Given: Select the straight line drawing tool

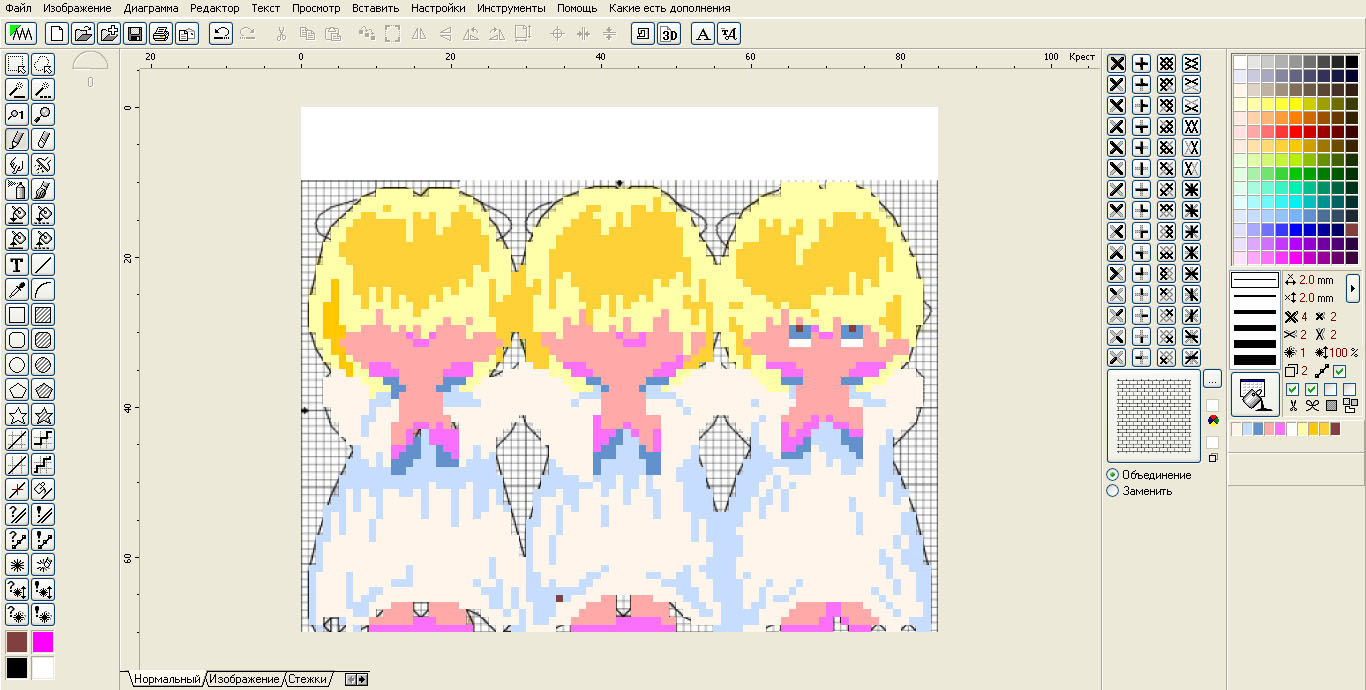Looking at the screenshot, I should 43,265.
